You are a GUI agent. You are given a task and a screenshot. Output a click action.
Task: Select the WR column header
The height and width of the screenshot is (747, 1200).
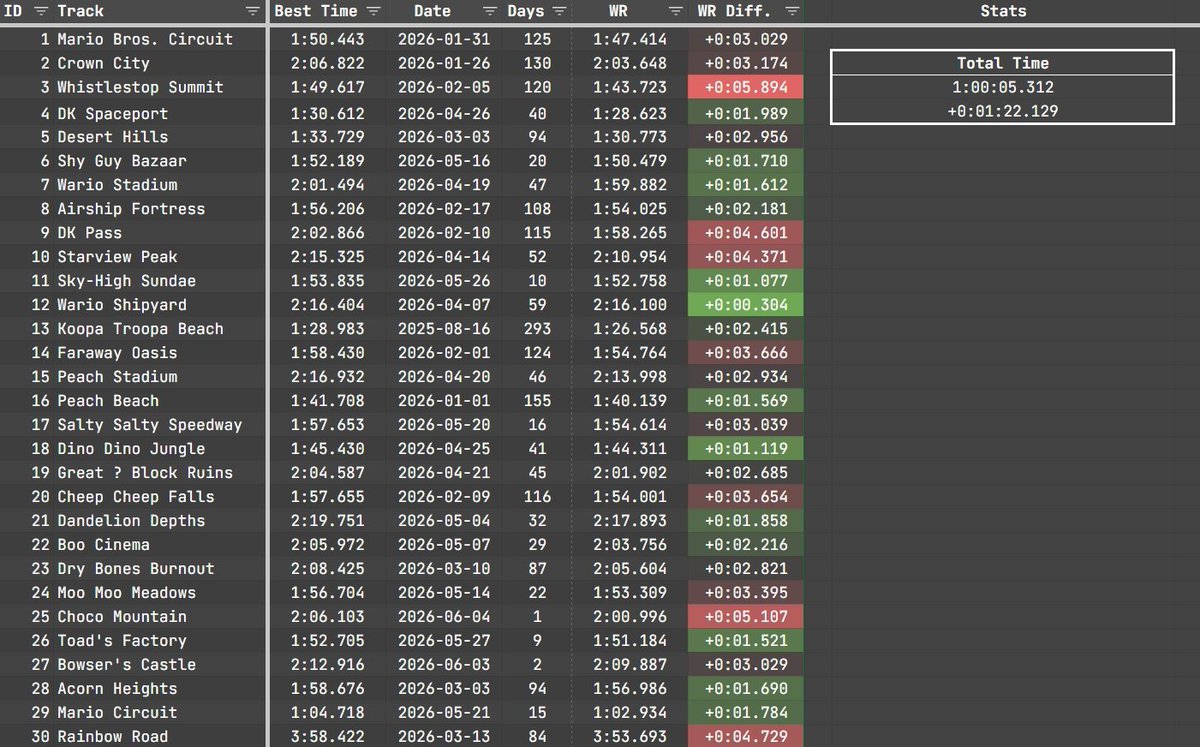coord(630,12)
